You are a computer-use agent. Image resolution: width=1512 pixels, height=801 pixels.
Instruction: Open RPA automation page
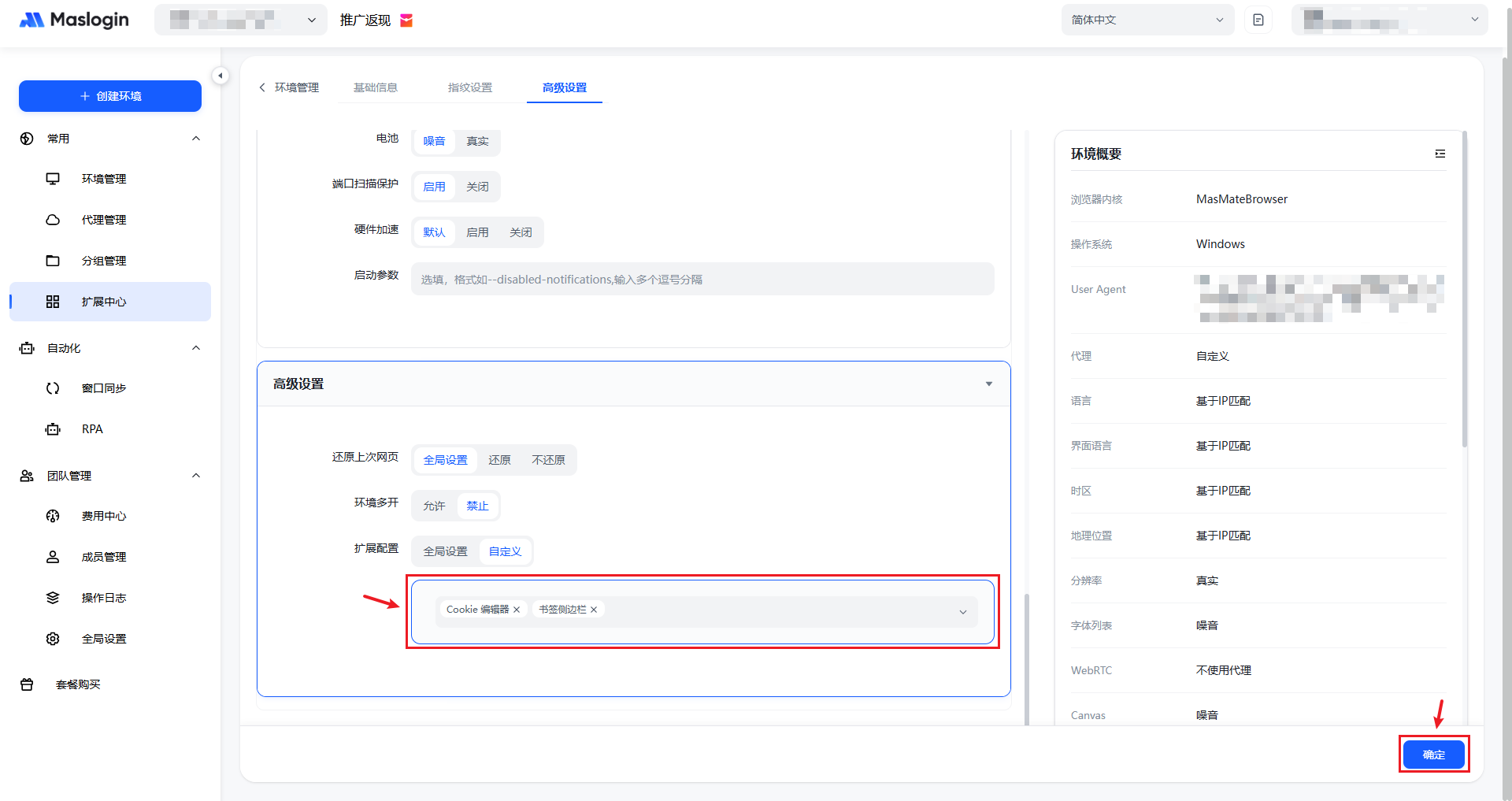(92, 429)
